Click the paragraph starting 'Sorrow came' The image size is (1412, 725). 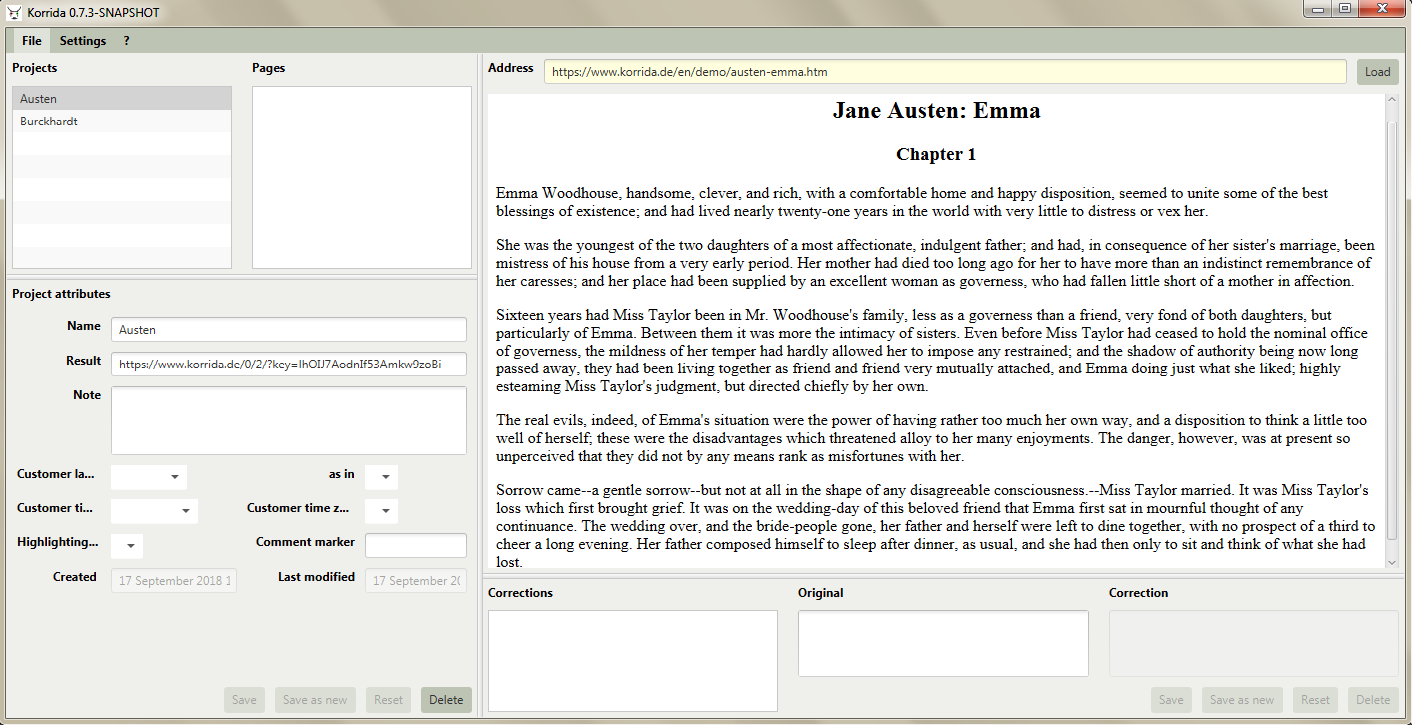[x=935, y=526]
